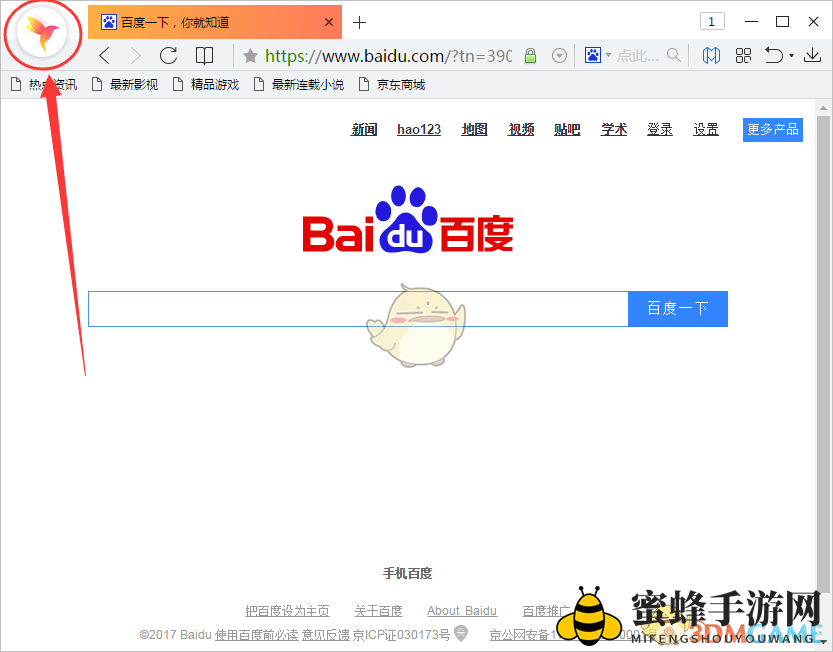The height and width of the screenshot is (652, 833).
Task: Open the 最新连载小说 bookmark
Action: click(x=299, y=84)
